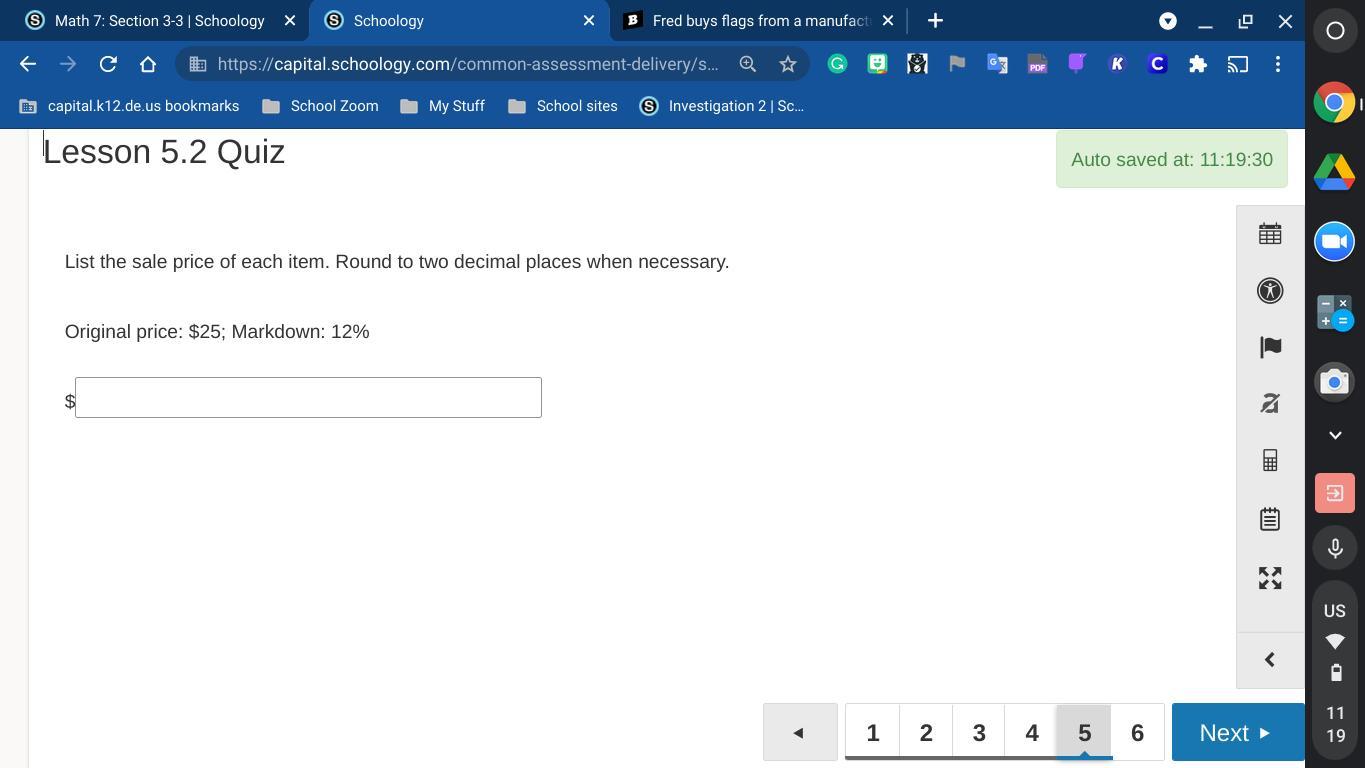Go to question 3

tap(979, 733)
